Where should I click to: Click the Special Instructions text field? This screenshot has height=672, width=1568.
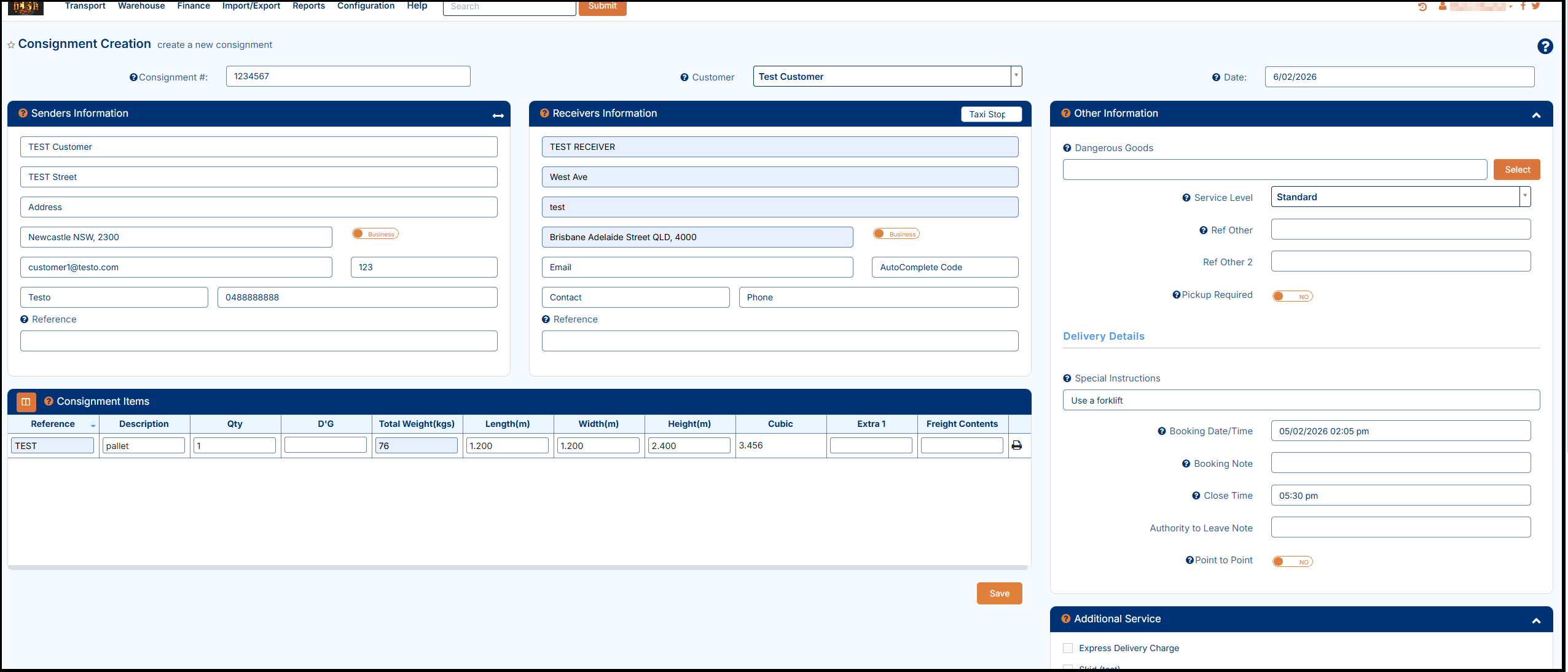point(1301,400)
